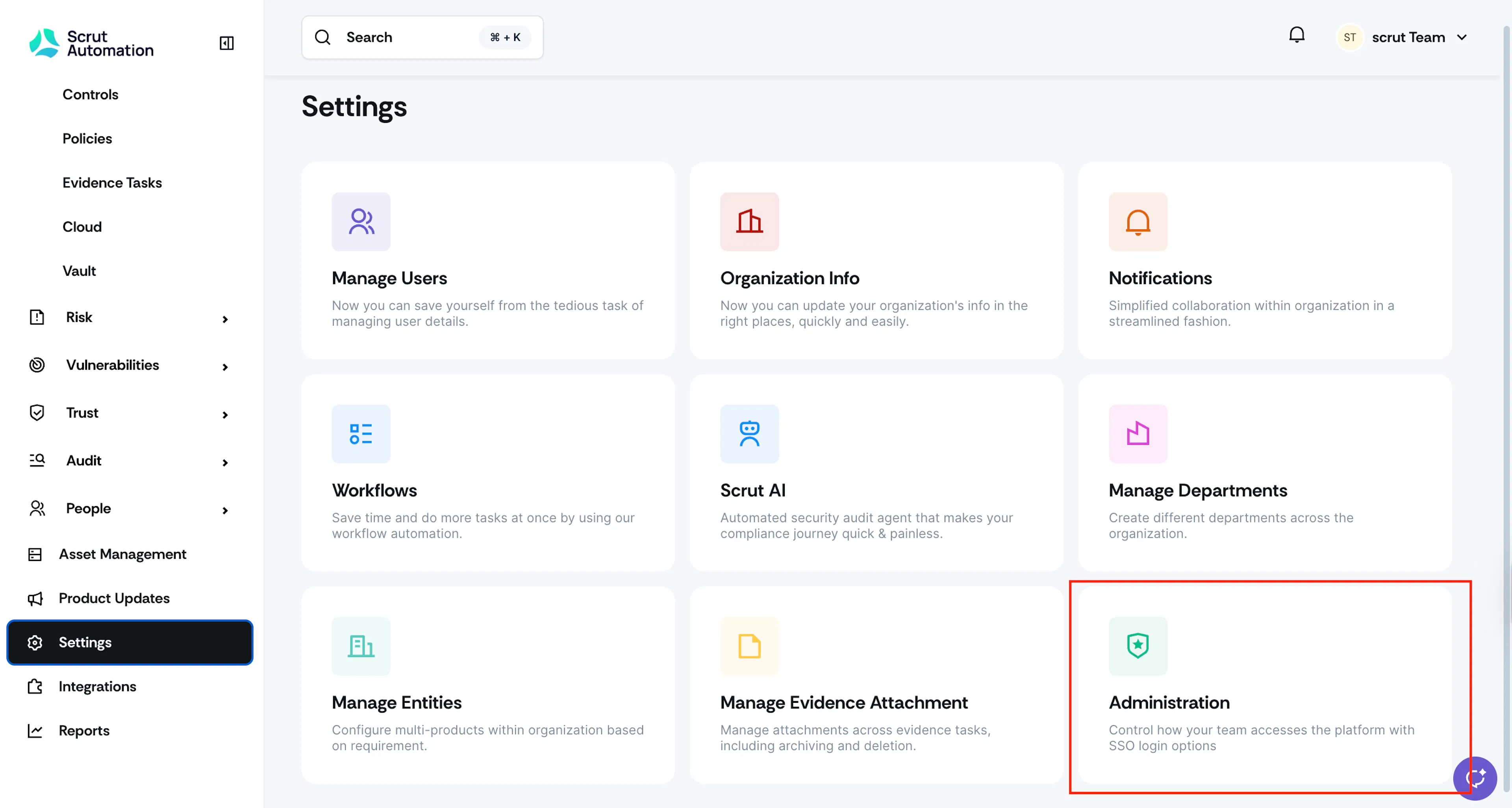Expand the Vulnerabilities section in sidebar
The height and width of the screenshot is (808, 1512).
coord(129,365)
